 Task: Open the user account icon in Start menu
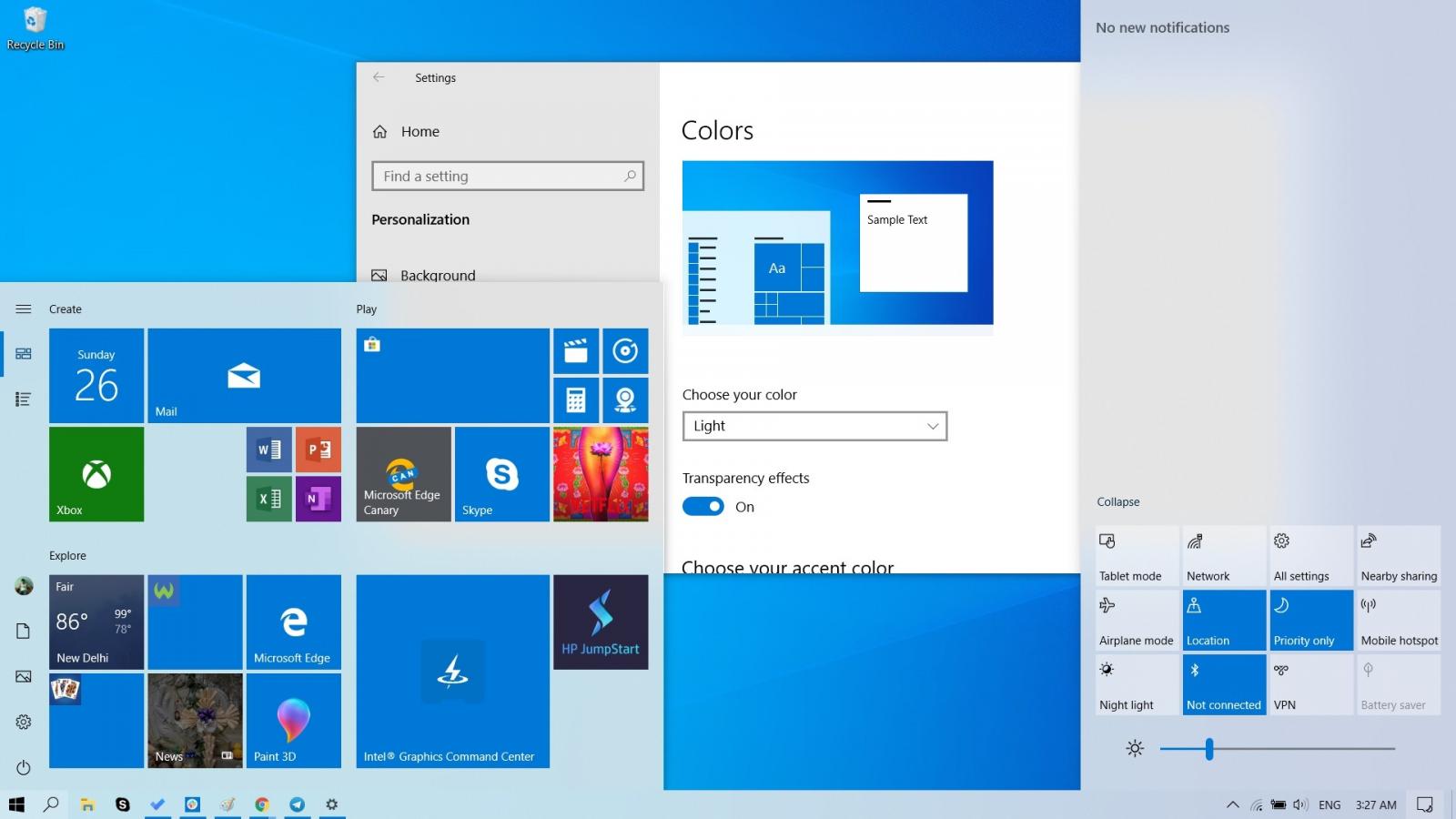click(22, 586)
